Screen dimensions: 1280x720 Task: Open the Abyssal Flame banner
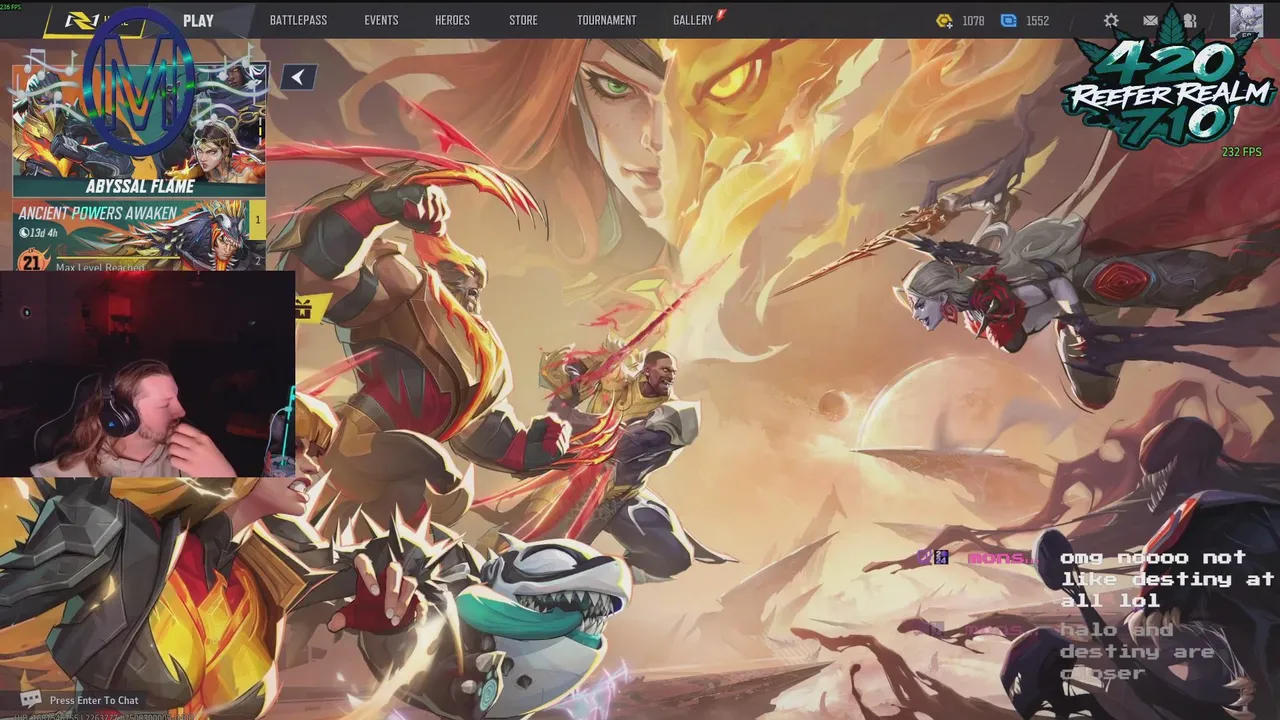(x=139, y=130)
